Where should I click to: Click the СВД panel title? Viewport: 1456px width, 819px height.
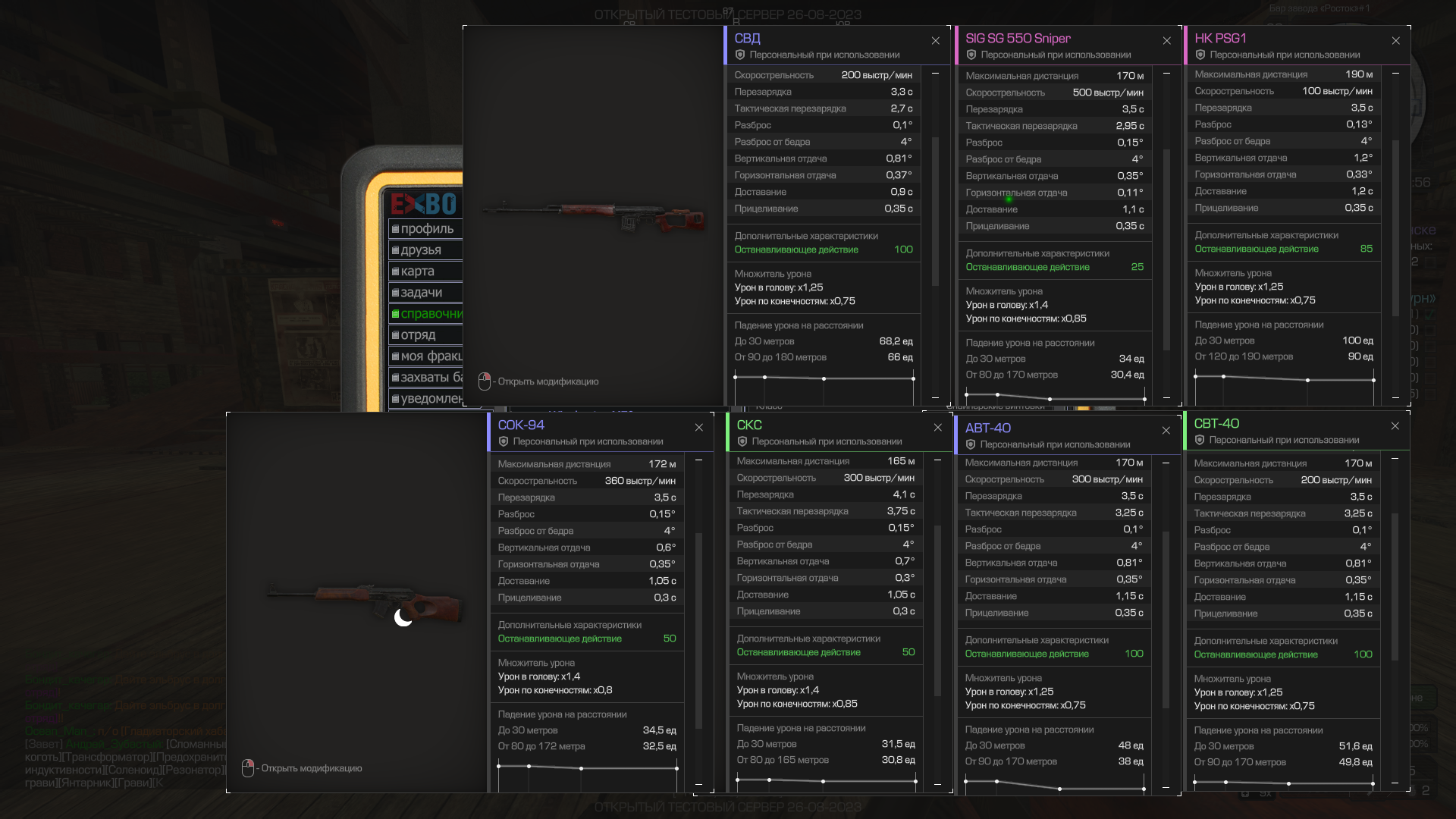click(x=747, y=39)
